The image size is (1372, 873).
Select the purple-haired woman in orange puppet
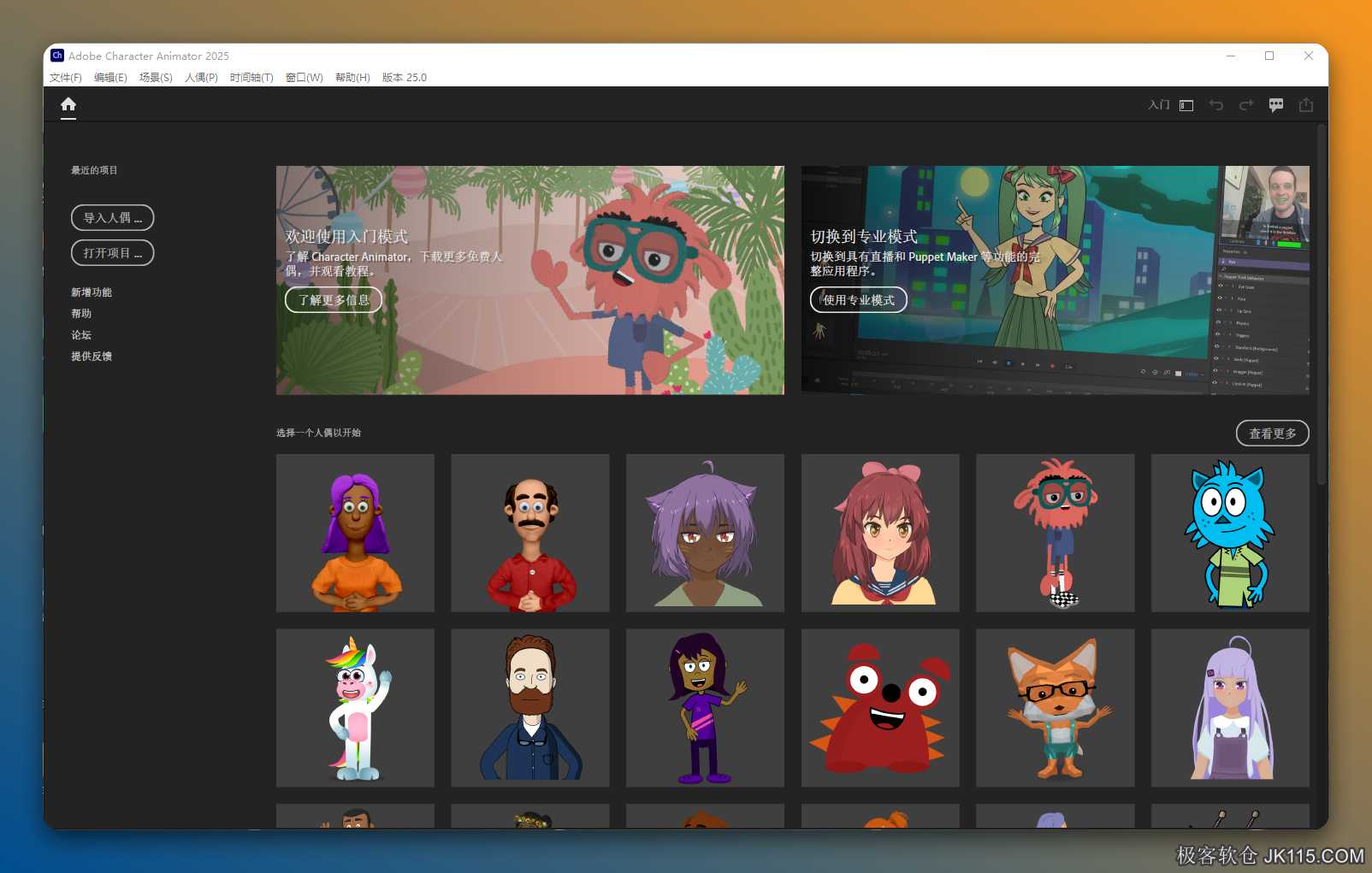tap(356, 534)
